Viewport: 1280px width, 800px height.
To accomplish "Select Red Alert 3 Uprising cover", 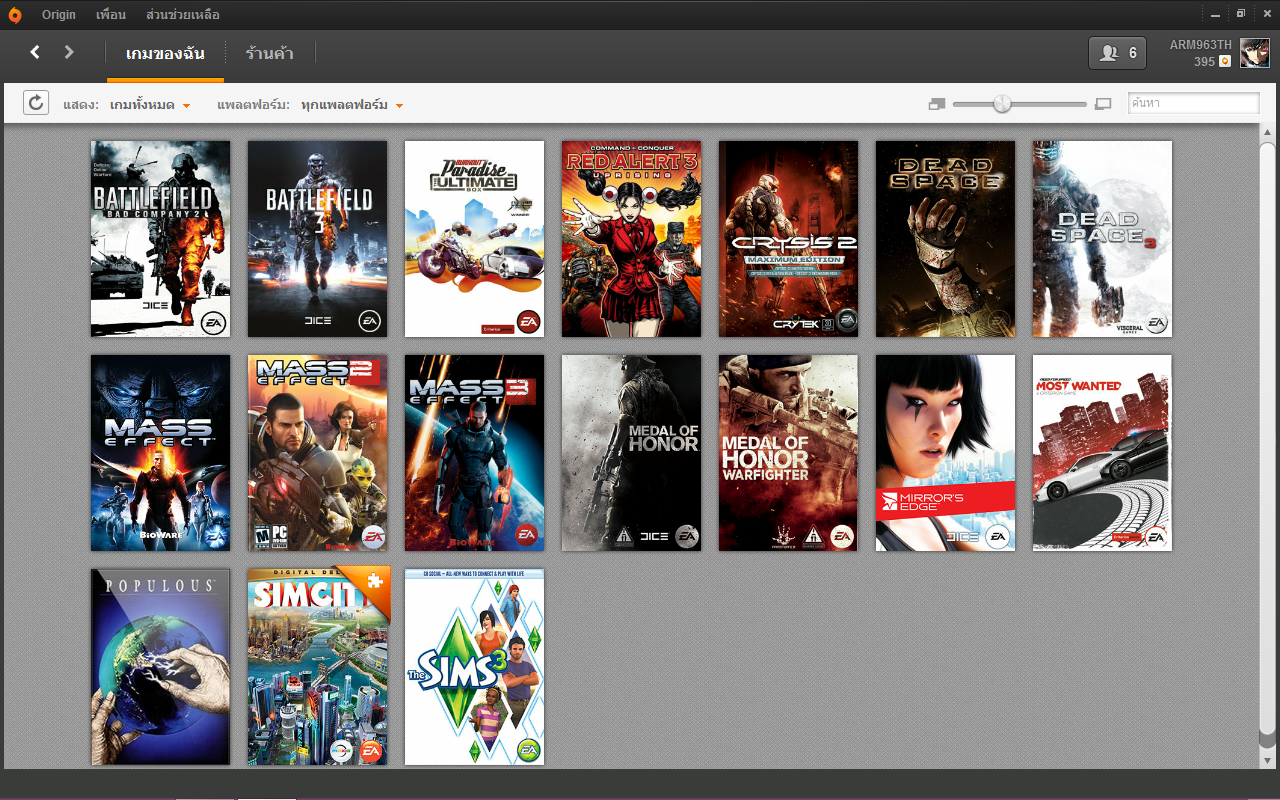I will 632,239.
